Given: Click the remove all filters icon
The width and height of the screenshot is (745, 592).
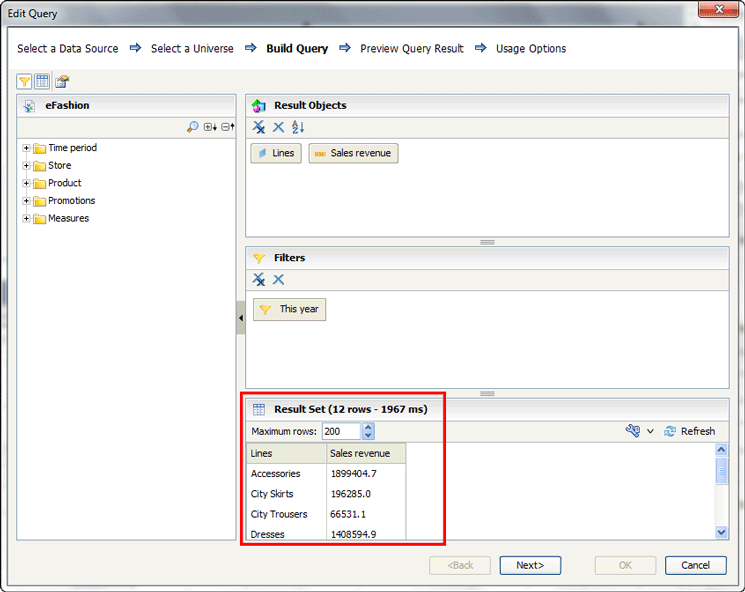Looking at the screenshot, I should pyautogui.click(x=259, y=280).
